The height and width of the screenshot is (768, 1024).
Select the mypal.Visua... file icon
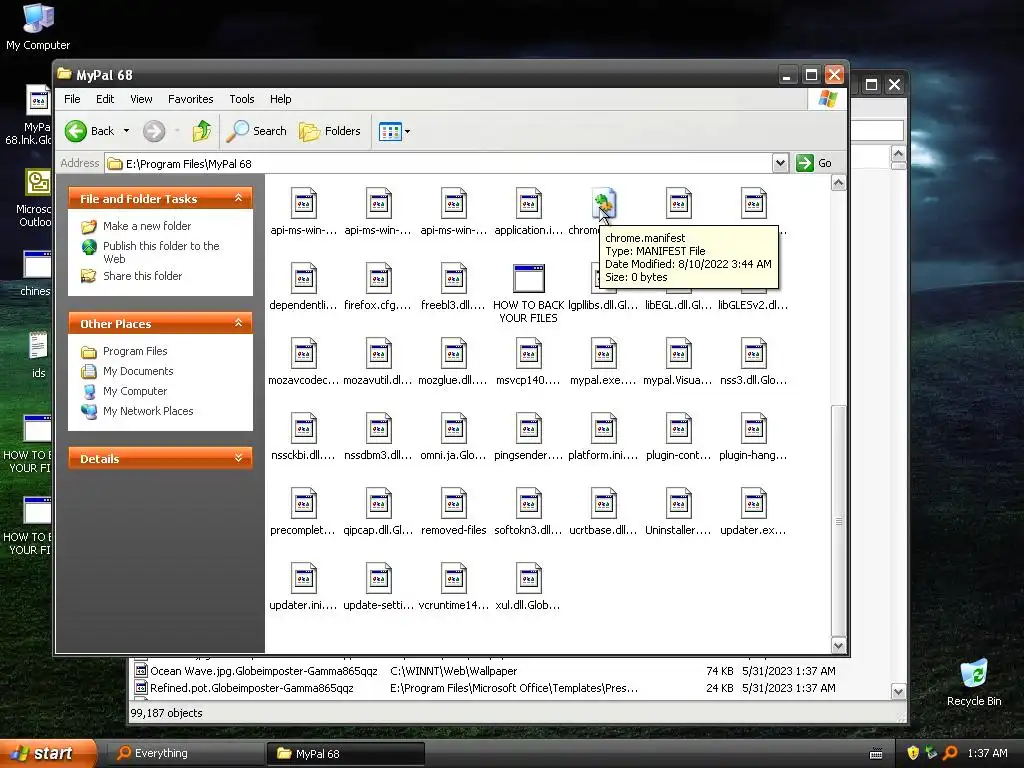679,353
